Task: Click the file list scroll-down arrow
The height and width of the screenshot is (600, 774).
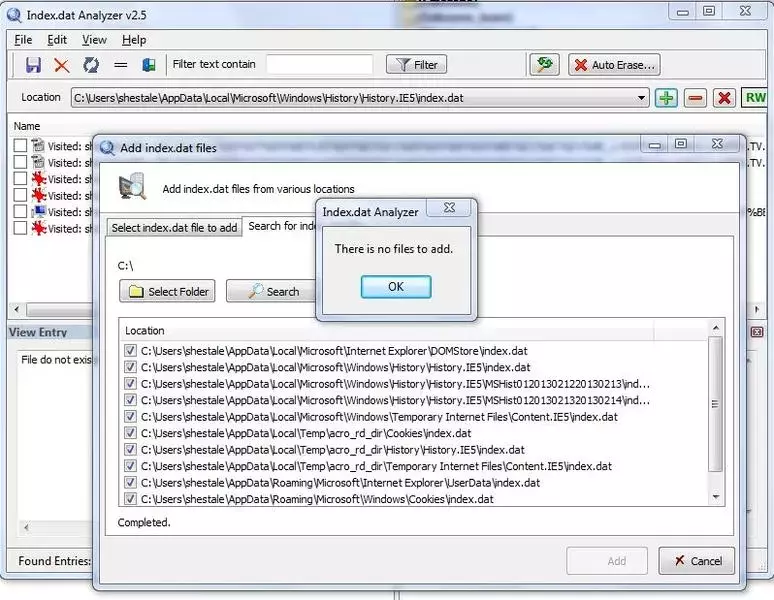Action: click(x=716, y=497)
